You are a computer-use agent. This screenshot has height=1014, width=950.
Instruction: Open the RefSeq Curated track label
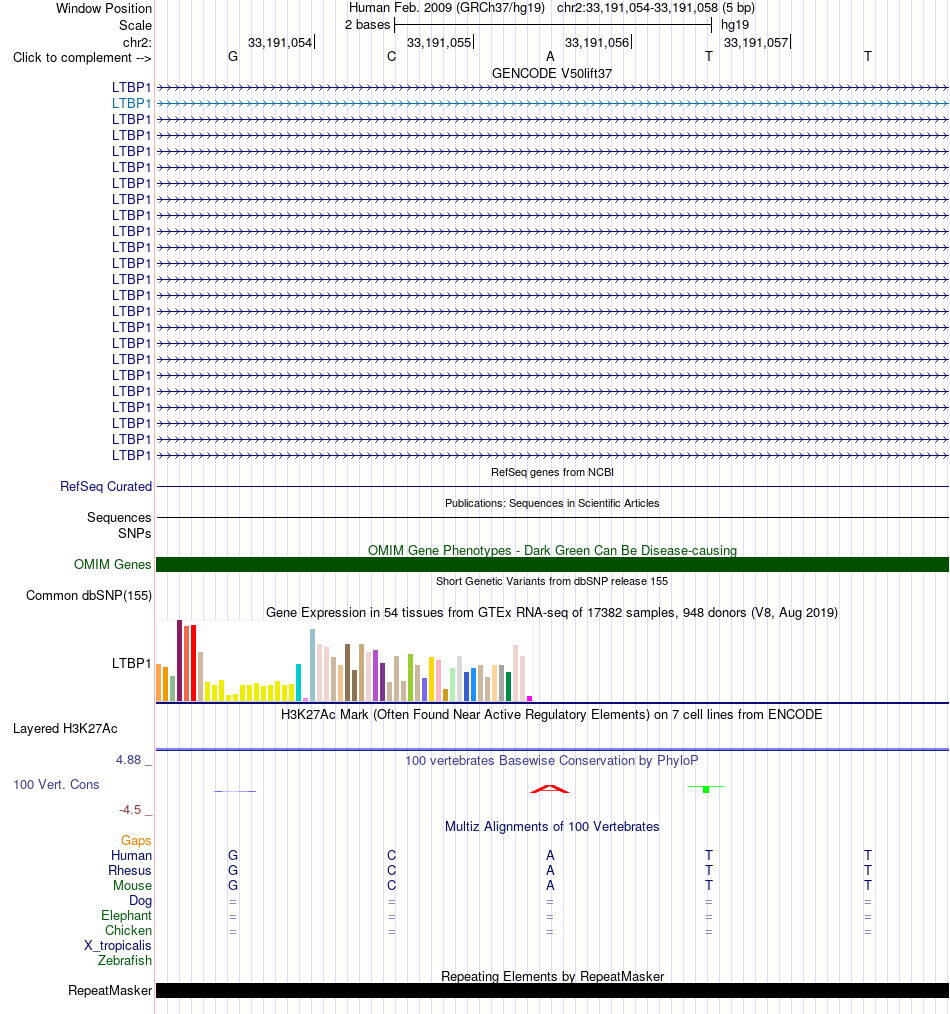pyautogui.click(x=106, y=486)
